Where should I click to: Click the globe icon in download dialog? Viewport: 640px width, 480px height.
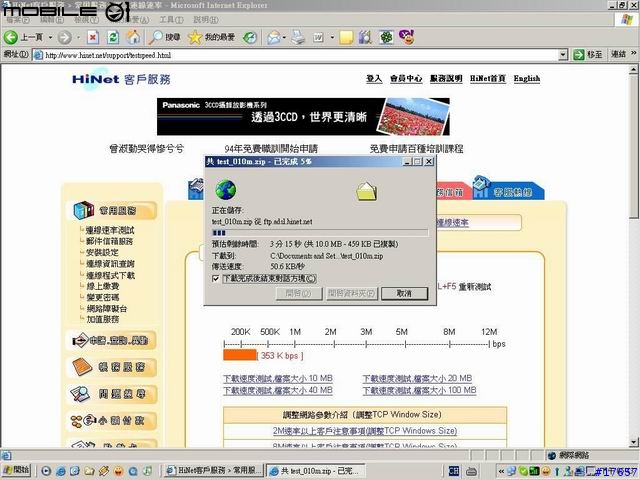(226, 190)
